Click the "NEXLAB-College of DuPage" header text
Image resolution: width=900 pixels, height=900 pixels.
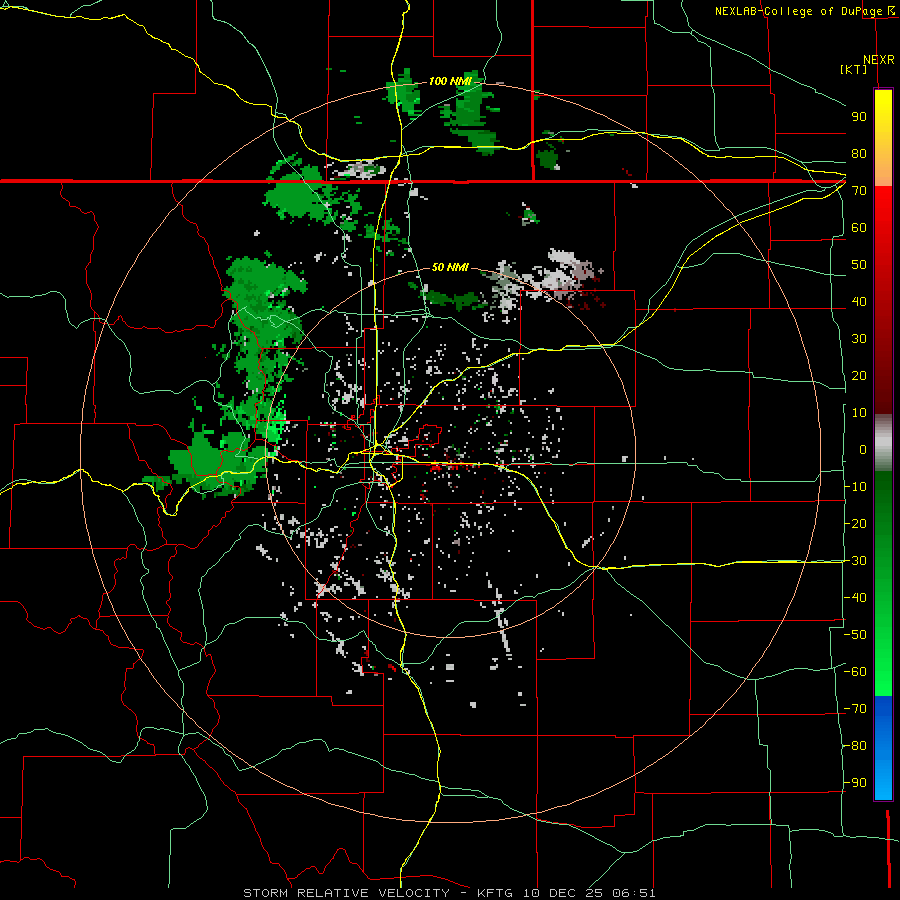click(798, 11)
